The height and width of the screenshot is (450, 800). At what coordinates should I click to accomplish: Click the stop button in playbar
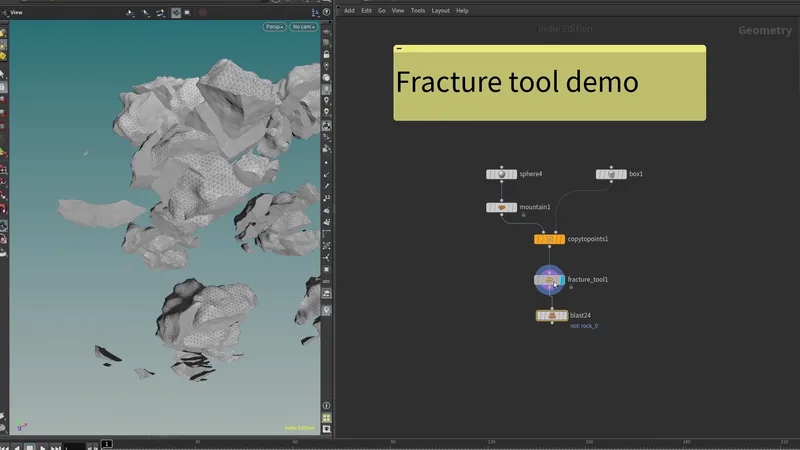coord(30,447)
